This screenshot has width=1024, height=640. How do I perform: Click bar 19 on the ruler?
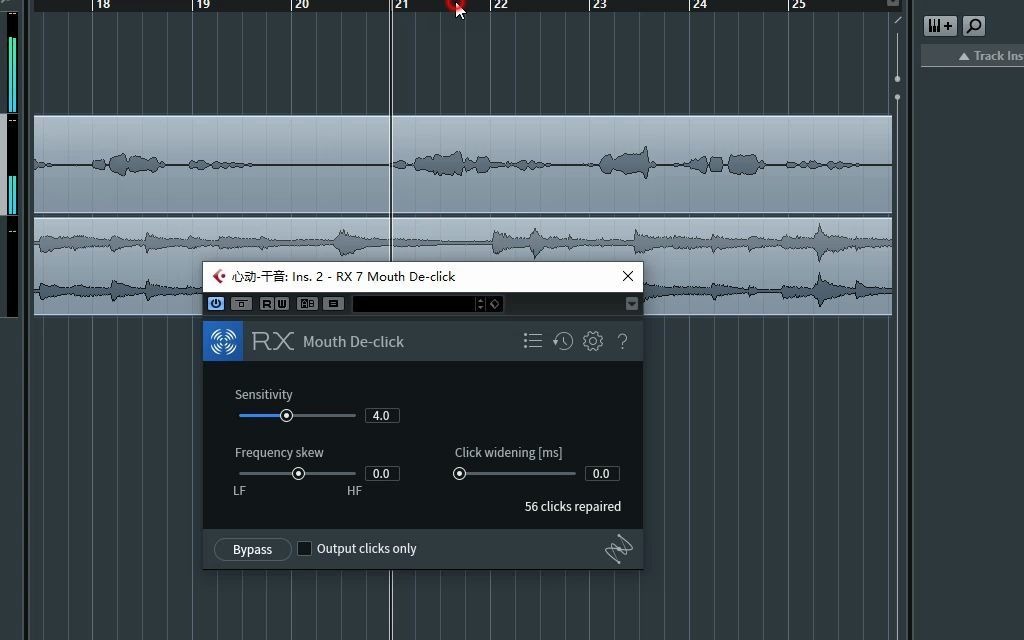203,5
